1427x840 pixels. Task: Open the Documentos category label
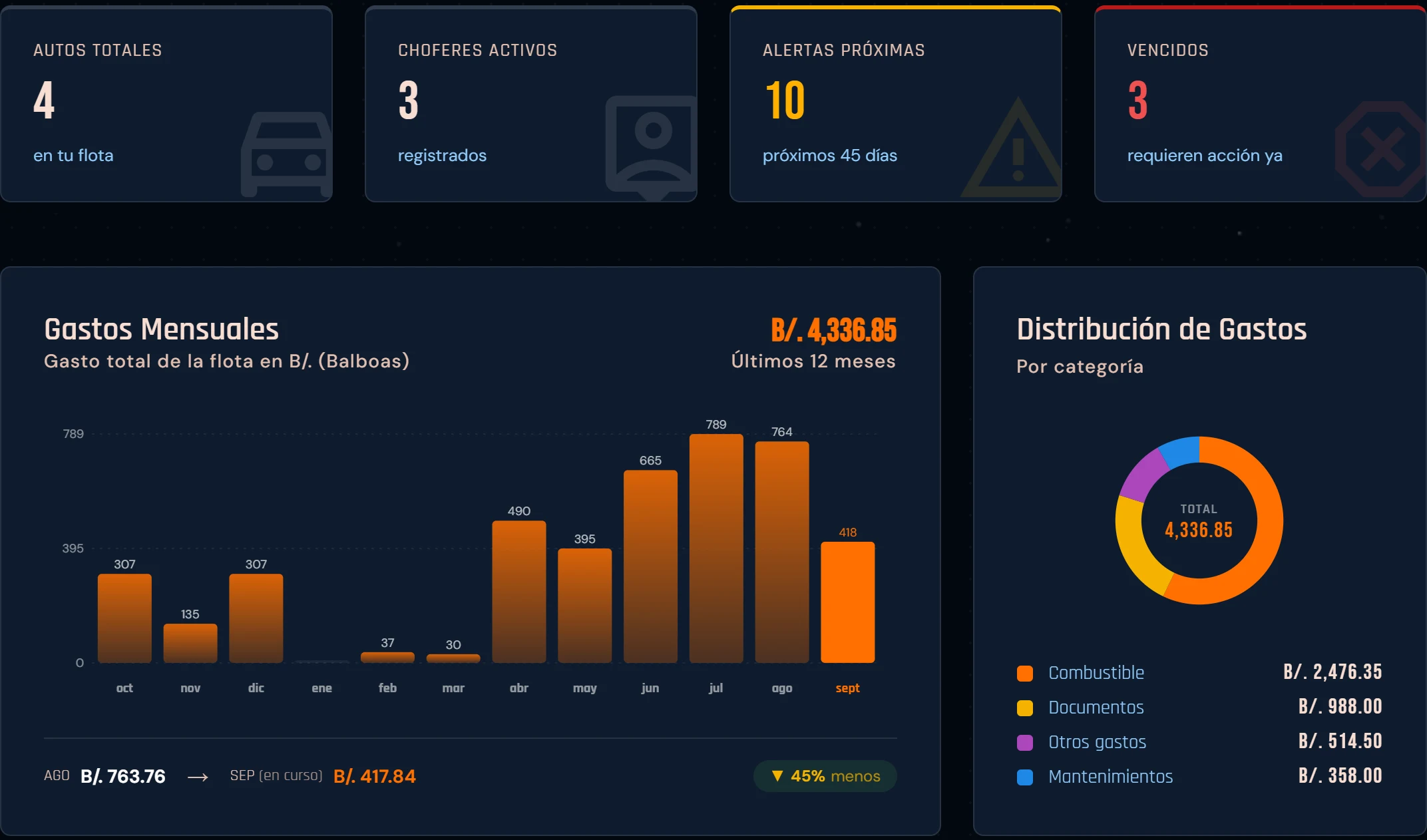point(1096,708)
